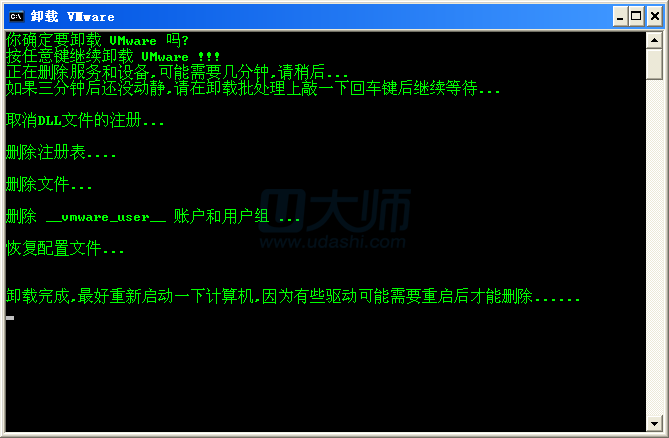
Task: Click the vertical scrollbar thumb
Action: coord(654,64)
